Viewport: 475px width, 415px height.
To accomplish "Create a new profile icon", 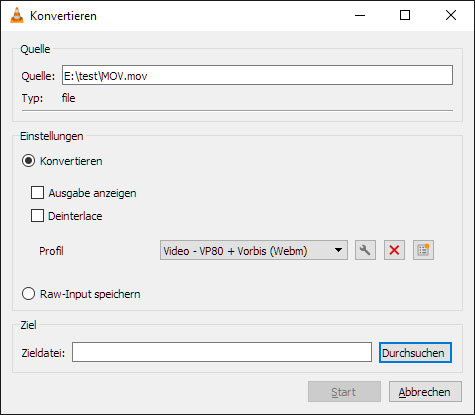I will pos(423,250).
